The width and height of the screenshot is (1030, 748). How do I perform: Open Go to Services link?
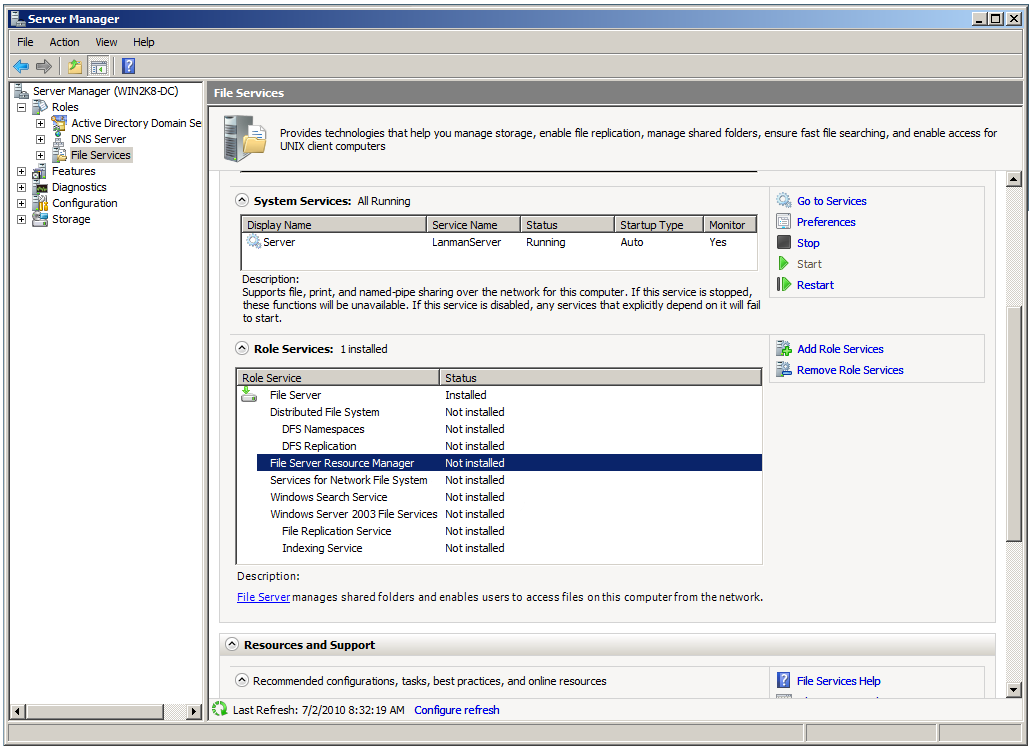pos(832,201)
